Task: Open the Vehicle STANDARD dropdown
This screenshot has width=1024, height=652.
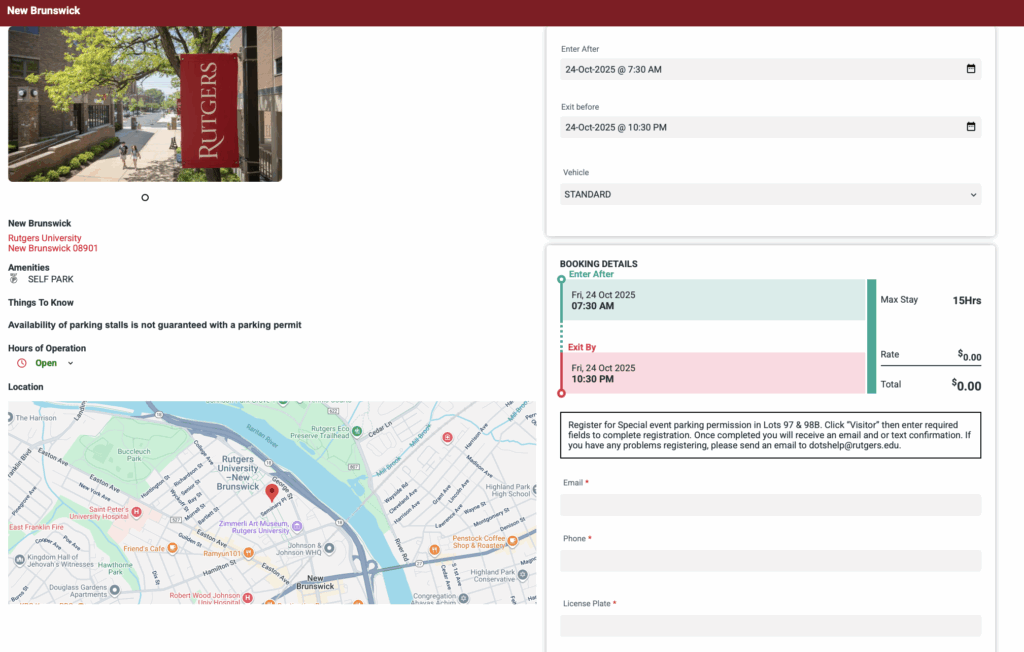Action: [x=770, y=194]
